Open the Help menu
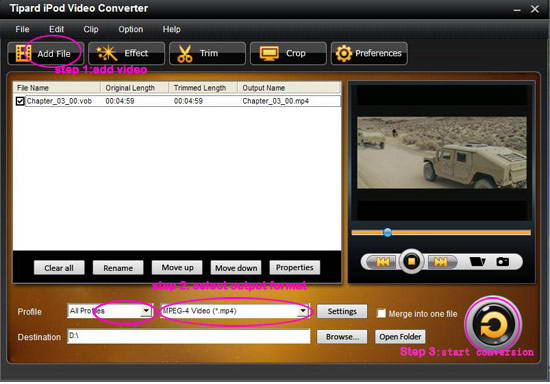This screenshot has height=384, width=550. coord(172,29)
